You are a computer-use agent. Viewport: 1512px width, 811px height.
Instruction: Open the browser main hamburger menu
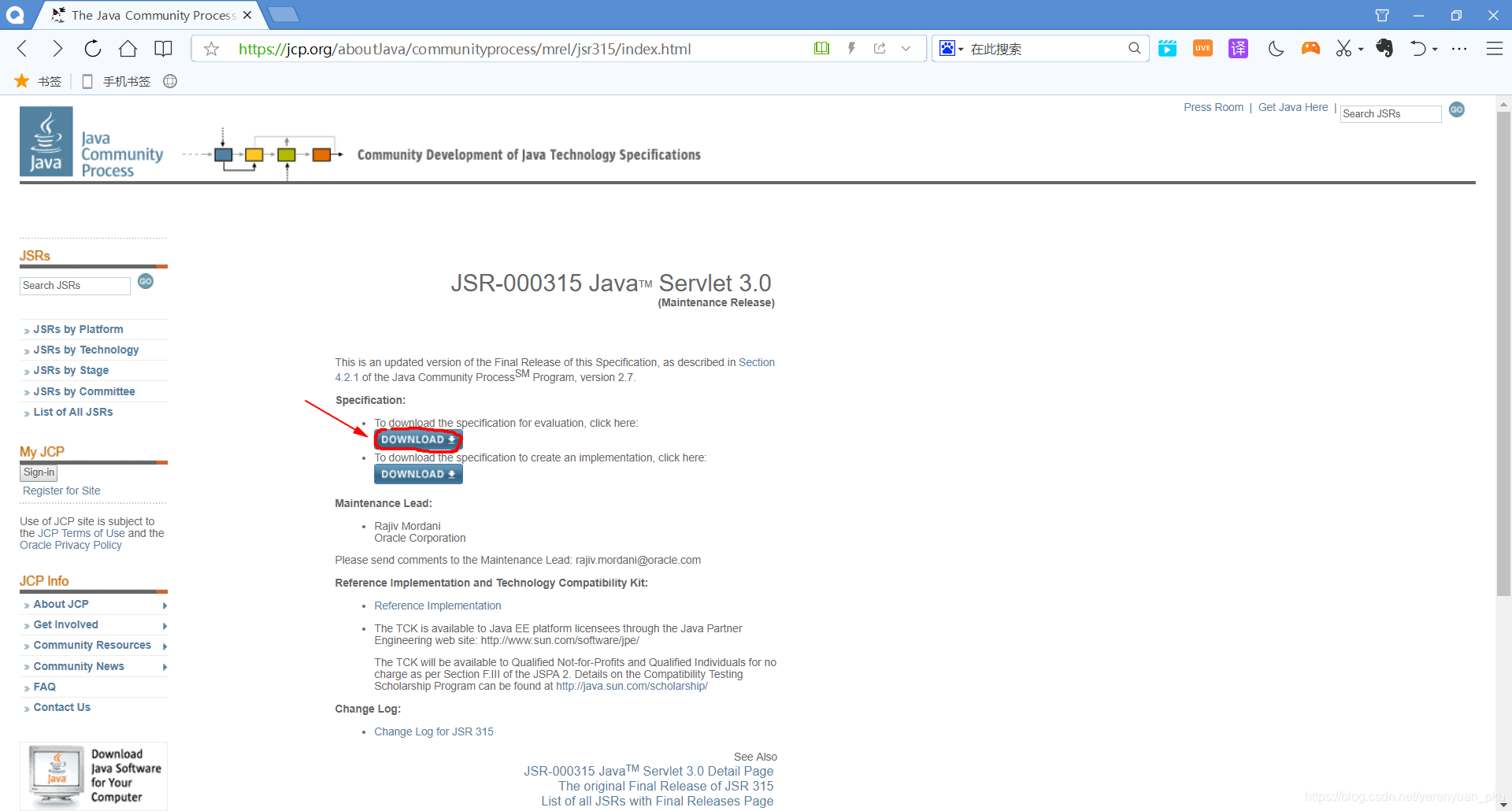point(1495,49)
